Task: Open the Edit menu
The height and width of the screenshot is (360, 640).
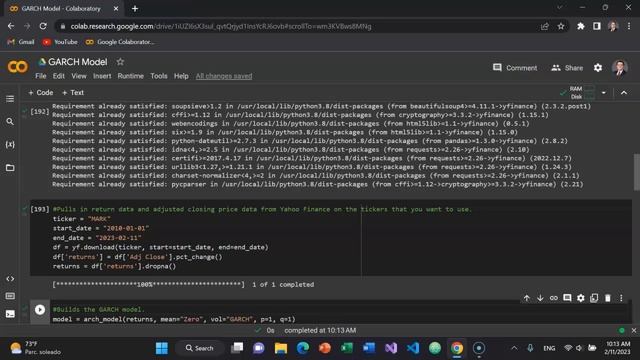Action: pyautogui.click(x=58, y=76)
